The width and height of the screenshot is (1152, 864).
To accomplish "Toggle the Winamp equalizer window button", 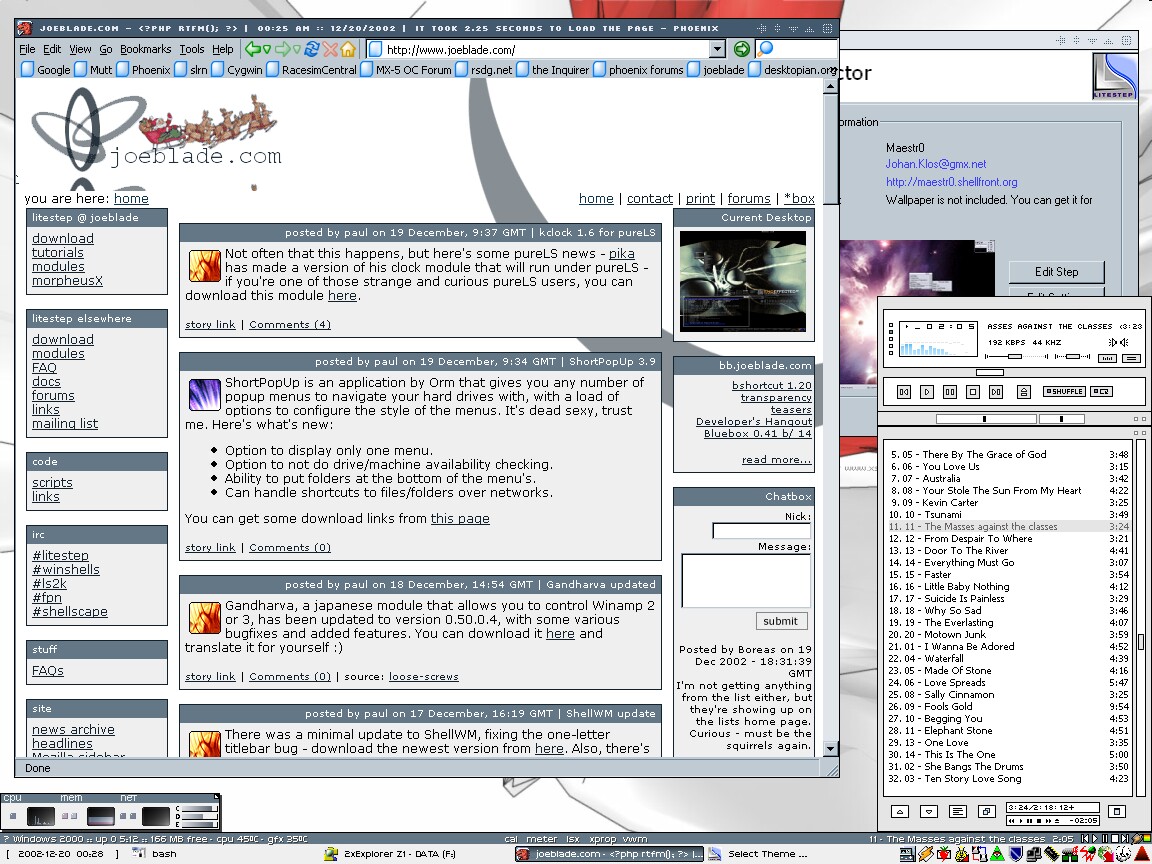I will (1108, 358).
